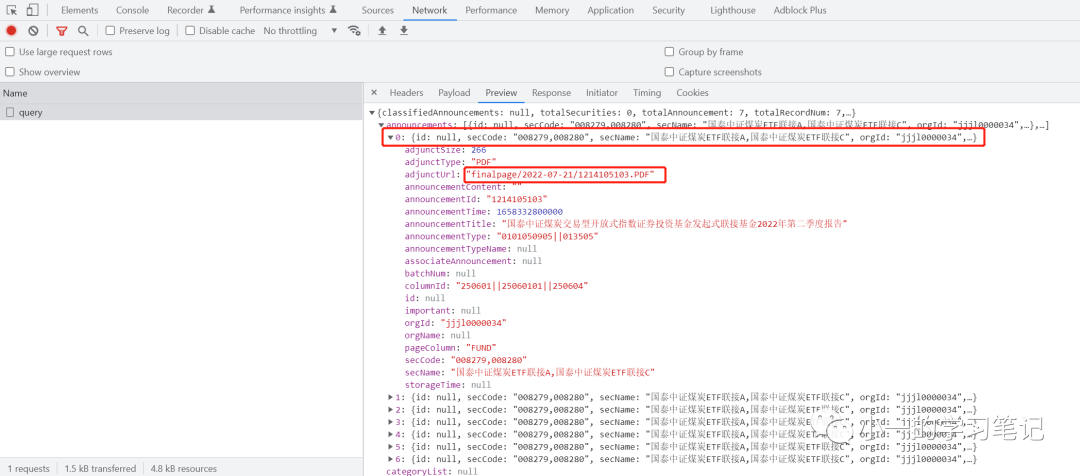1080x476 pixels.
Task: Click 4.8 kB resources status text
Action: (184, 468)
